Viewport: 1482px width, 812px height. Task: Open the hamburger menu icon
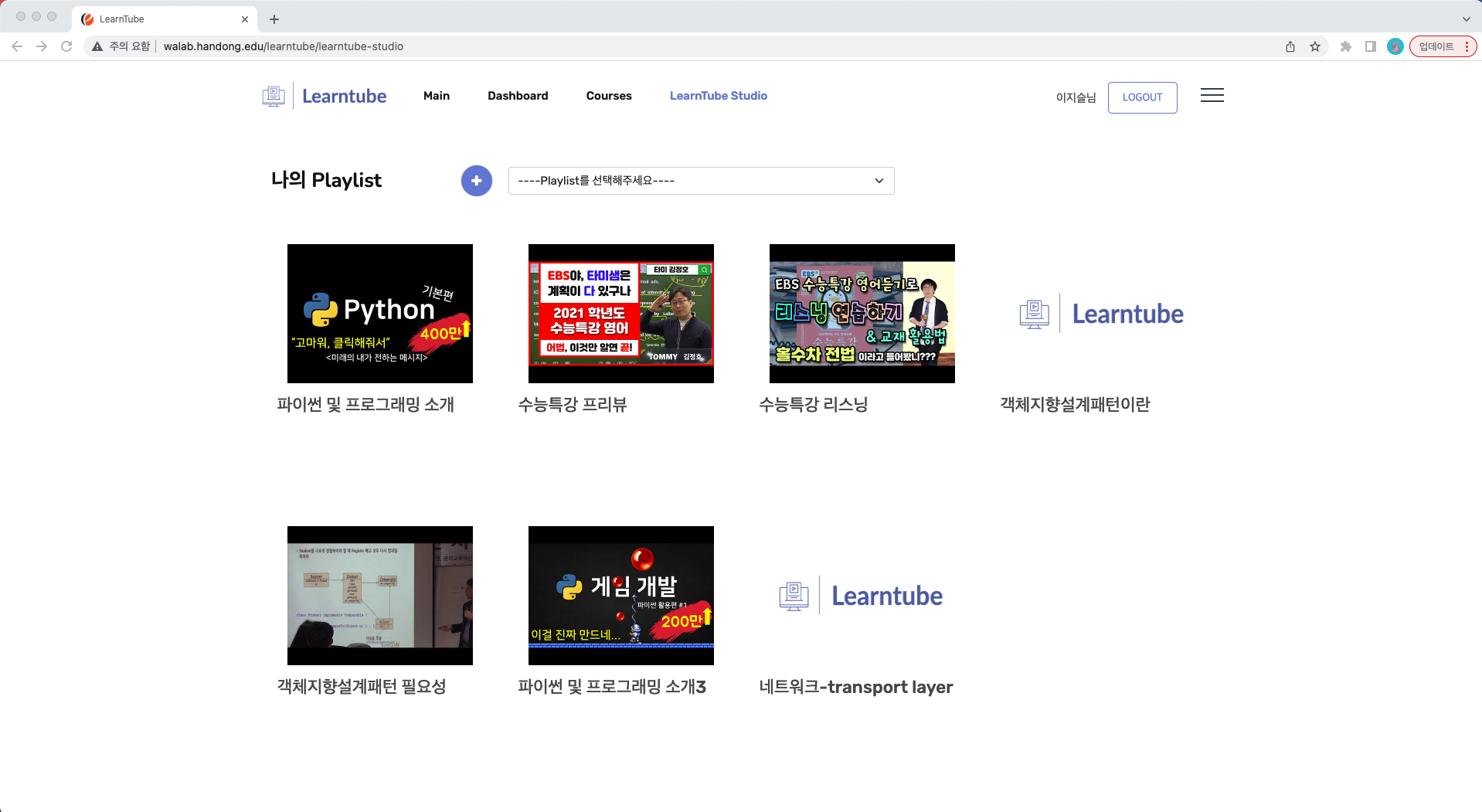(x=1212, y=96)
